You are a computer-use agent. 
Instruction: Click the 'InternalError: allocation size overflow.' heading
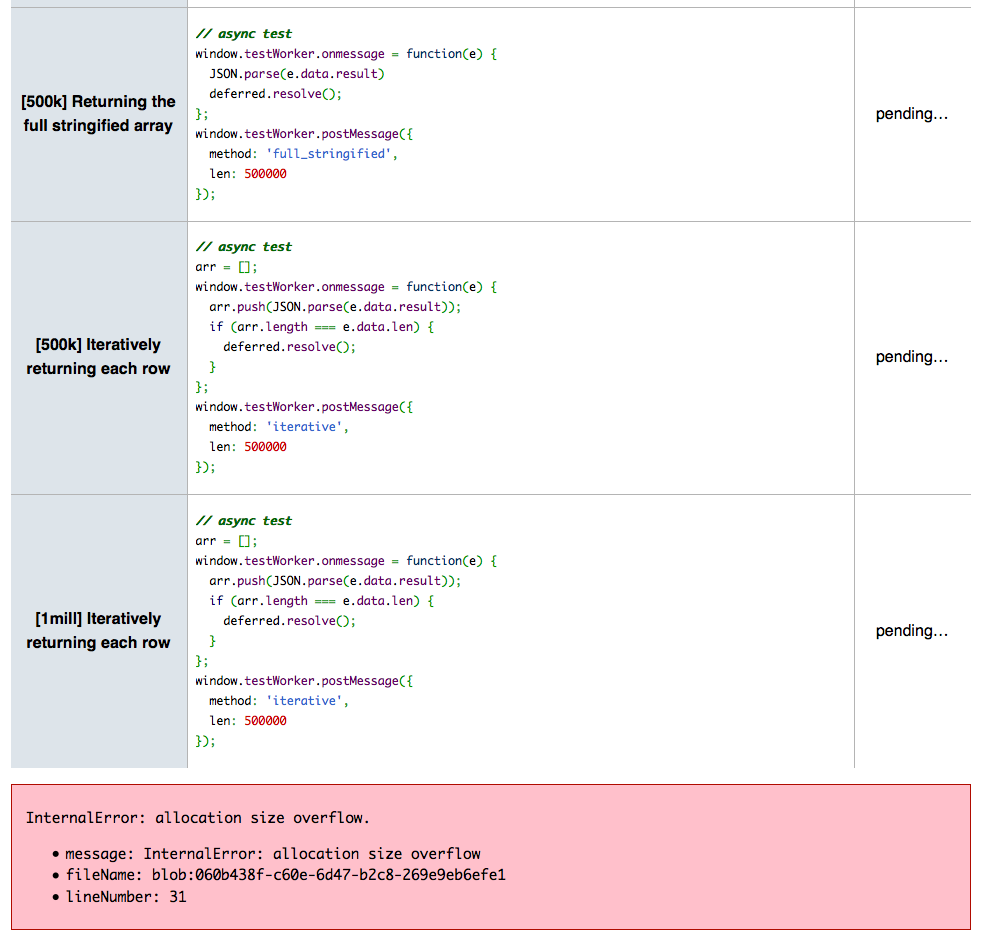pyautogui.click(x=198, y=818)
